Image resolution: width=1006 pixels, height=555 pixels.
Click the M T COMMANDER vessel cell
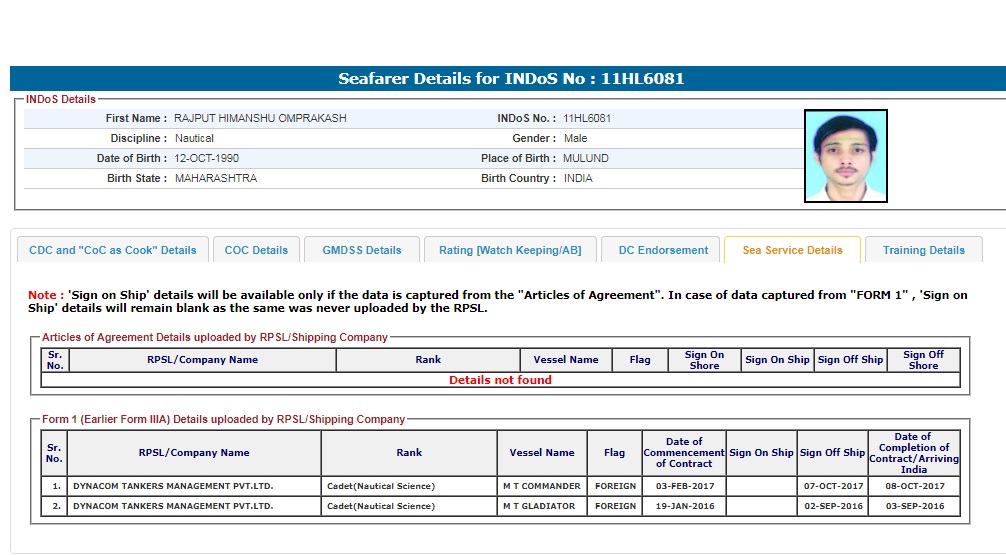(541, 486)
